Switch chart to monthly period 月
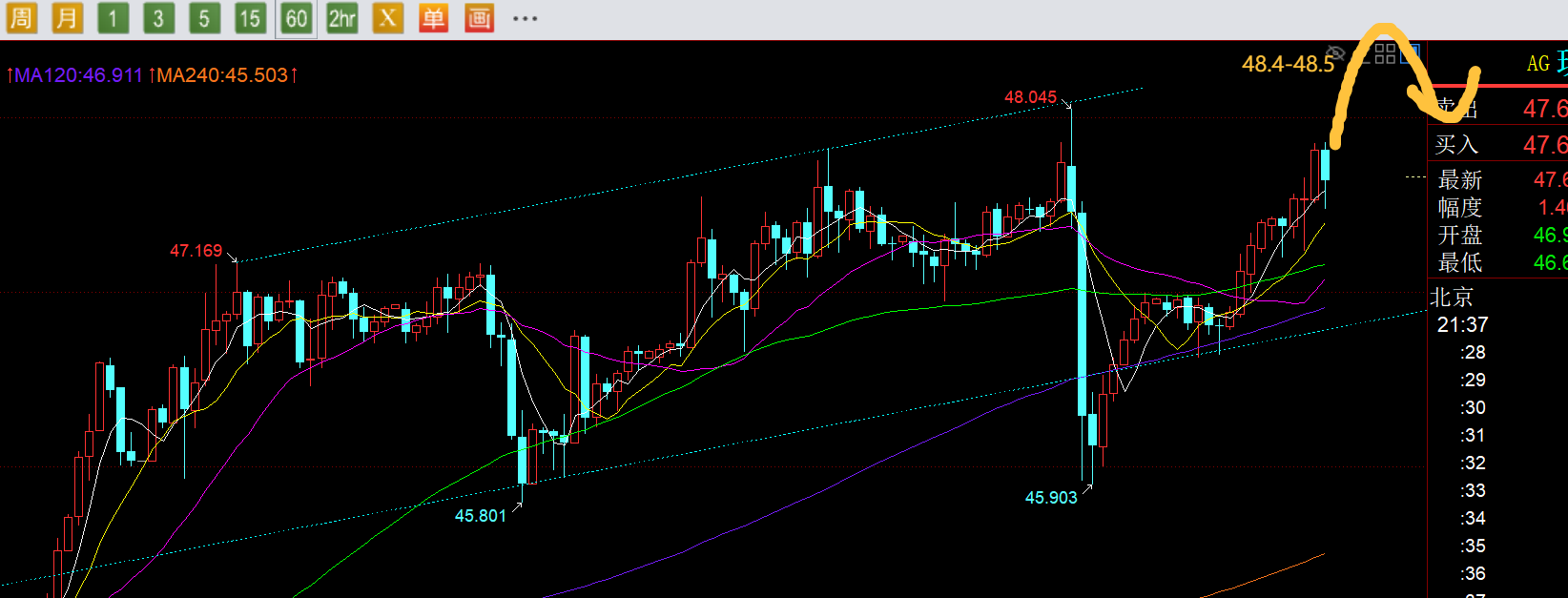Viewport: 1568px width, 598px height. coord(67,18)
